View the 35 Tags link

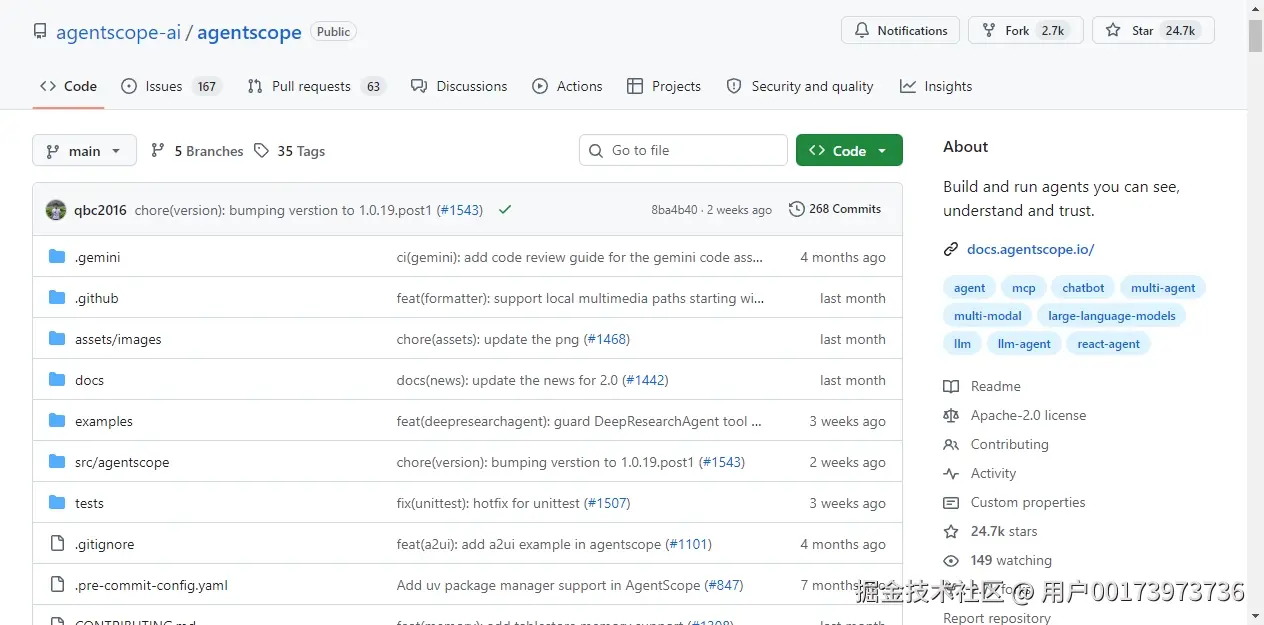point(290,151)
